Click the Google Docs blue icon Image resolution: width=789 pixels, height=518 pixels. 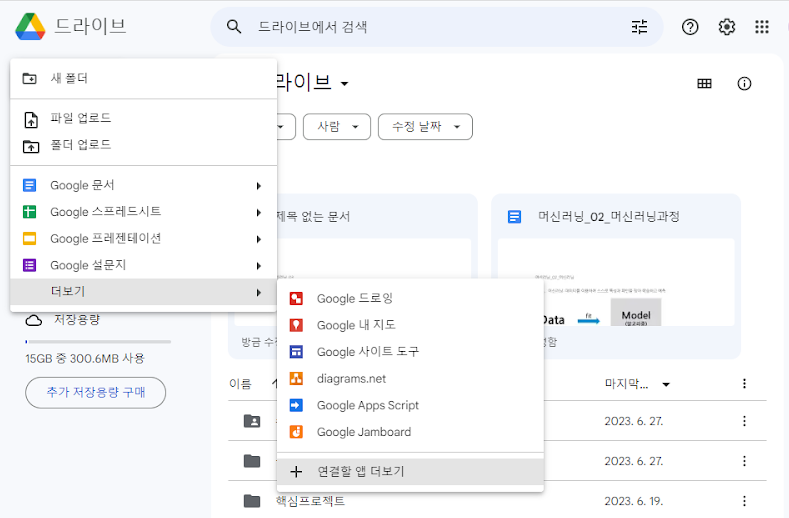30,185
